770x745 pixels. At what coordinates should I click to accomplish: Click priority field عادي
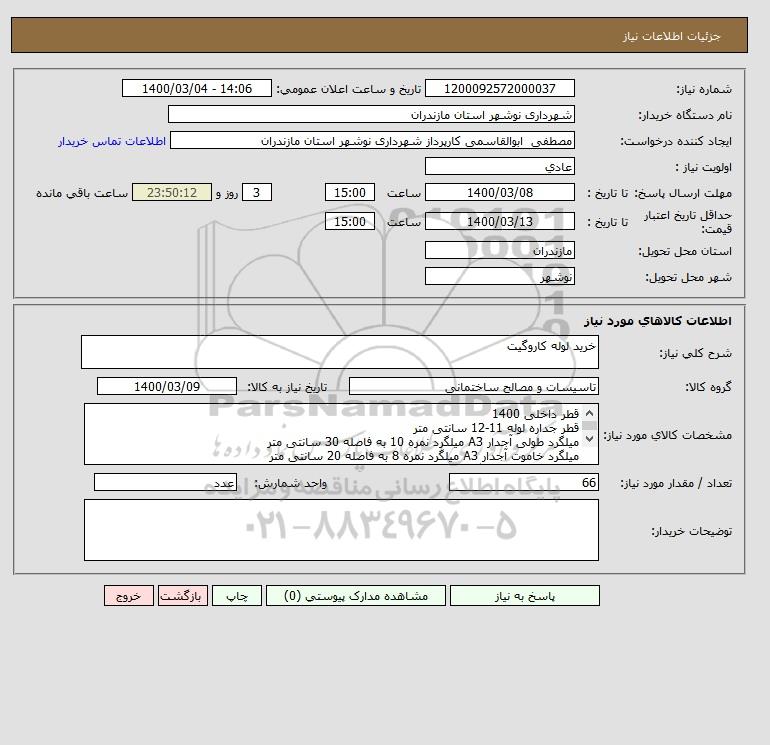click(x=499, y=167)
